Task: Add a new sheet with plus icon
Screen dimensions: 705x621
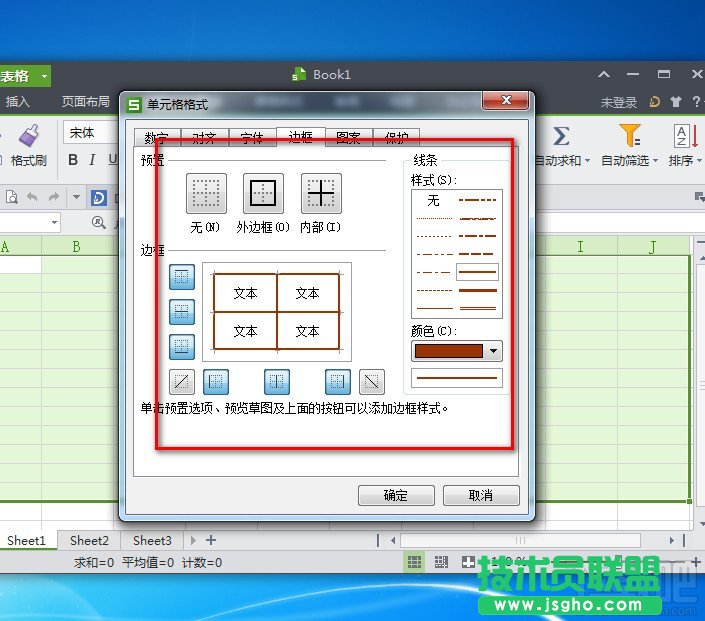Action: click(211, 540)
